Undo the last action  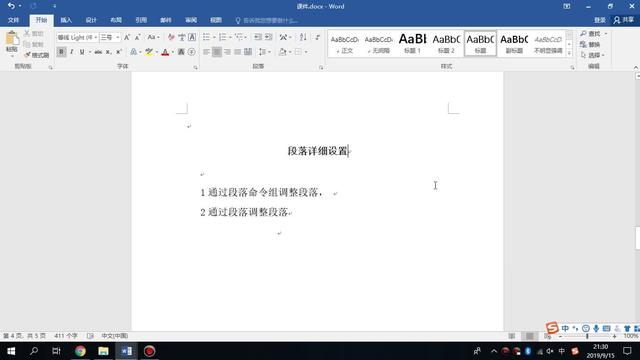pos(11,6)
